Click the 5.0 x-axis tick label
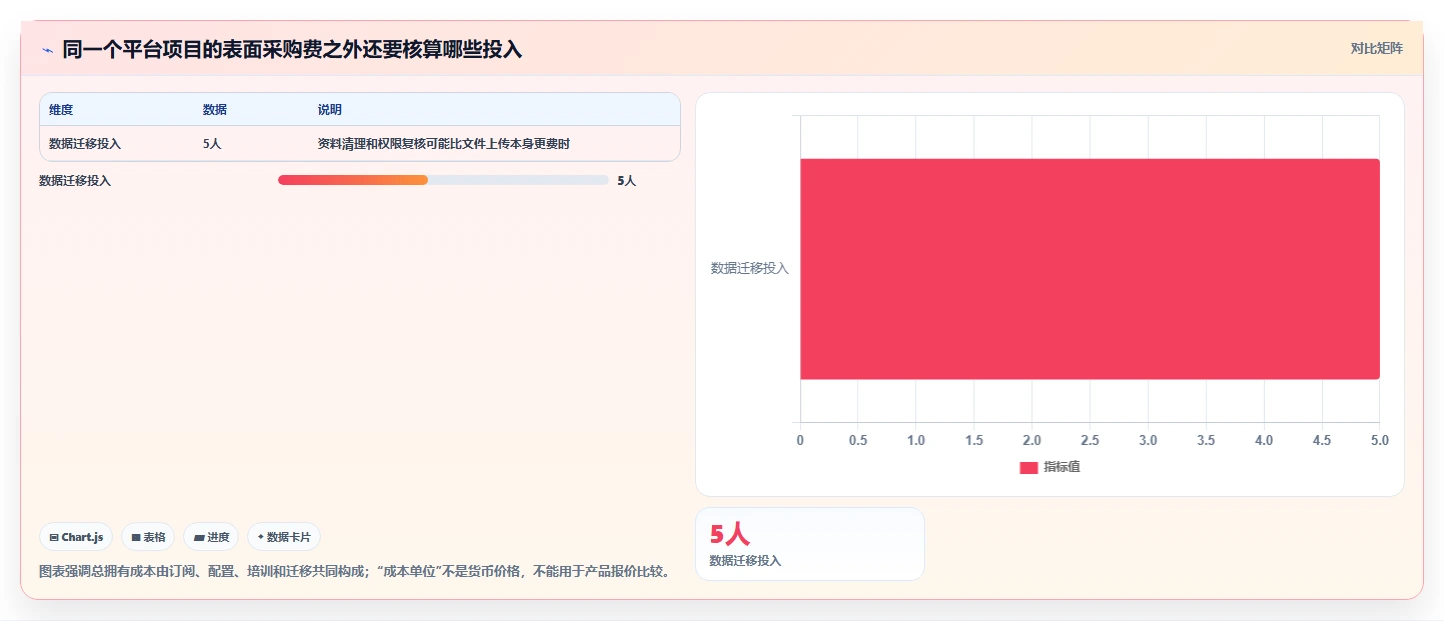Image resolution: width=1444 pixels, height=621 pixels. click(1379, 441)
